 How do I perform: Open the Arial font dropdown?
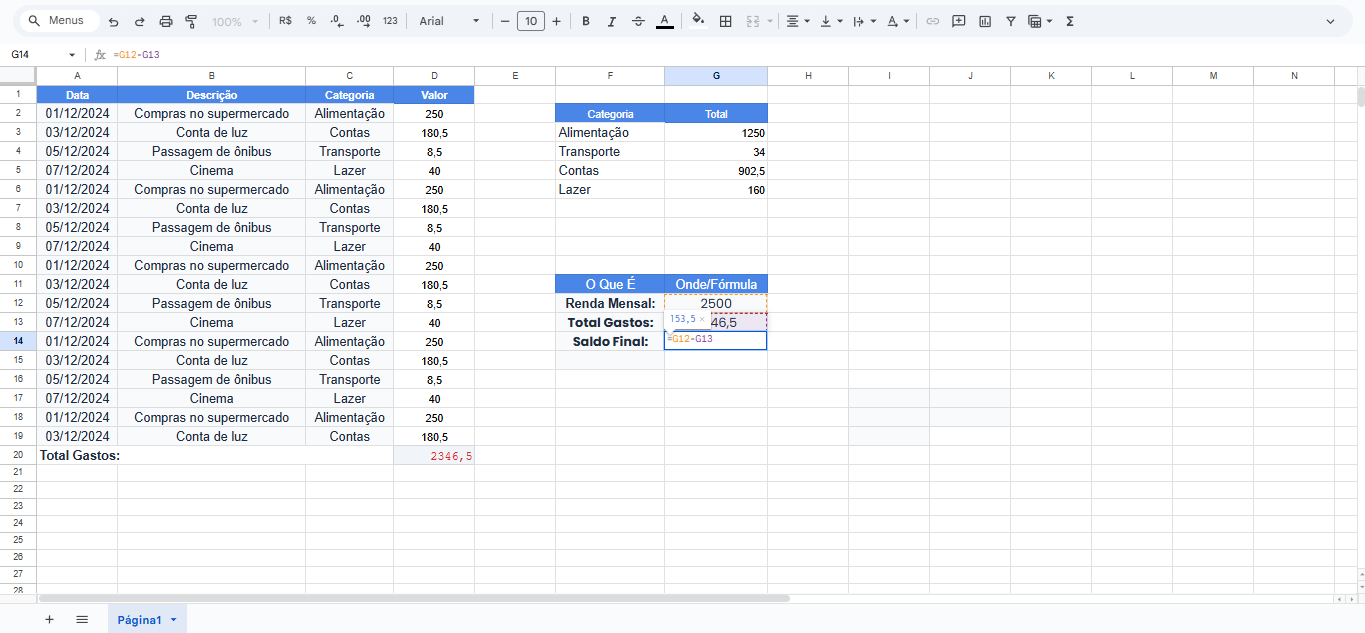(x=449, y=21)
